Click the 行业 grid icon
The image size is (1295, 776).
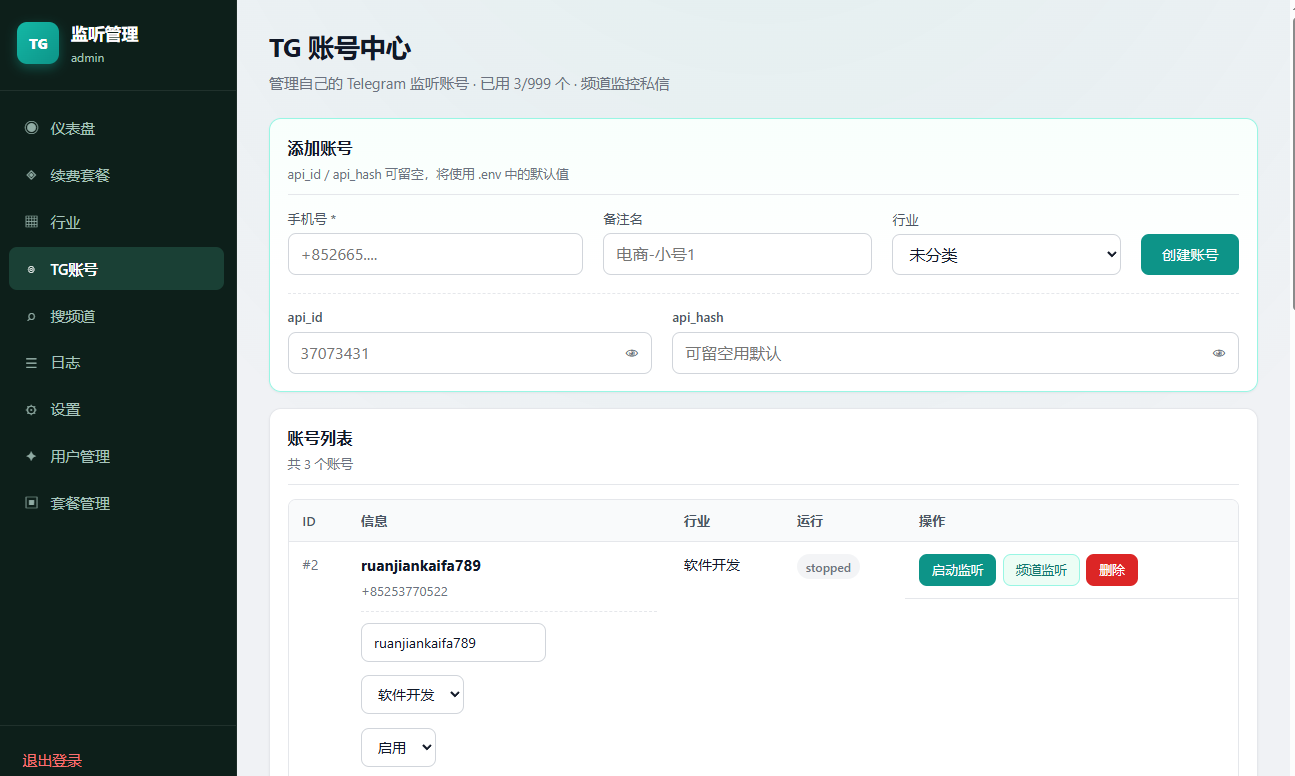(31, 222)
